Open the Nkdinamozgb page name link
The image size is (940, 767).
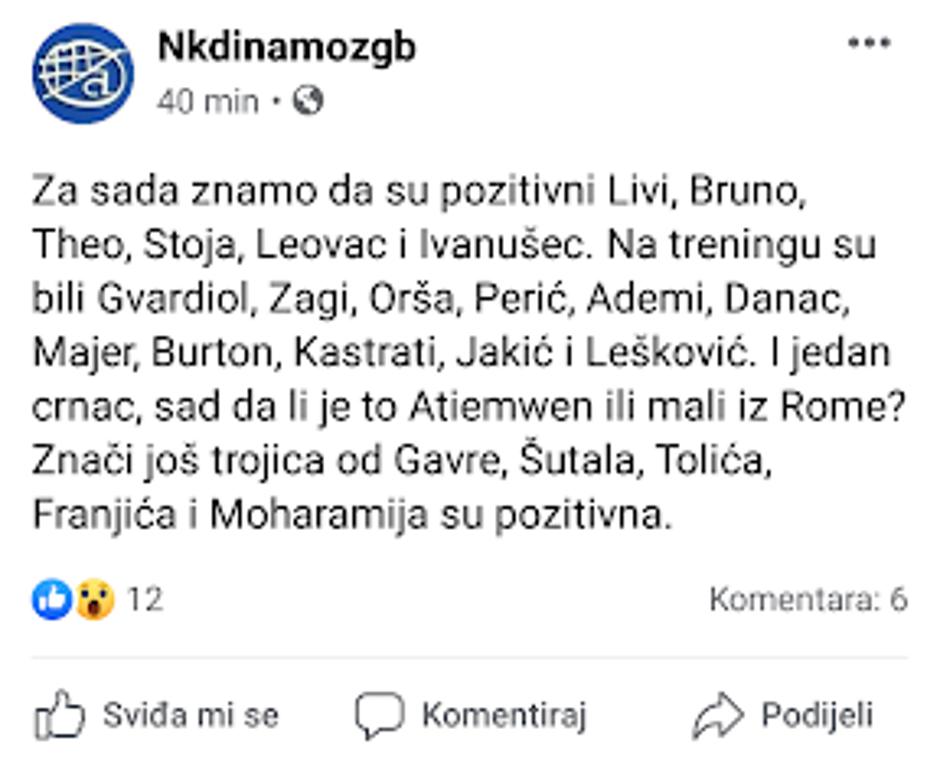click(x=286, y=46)
